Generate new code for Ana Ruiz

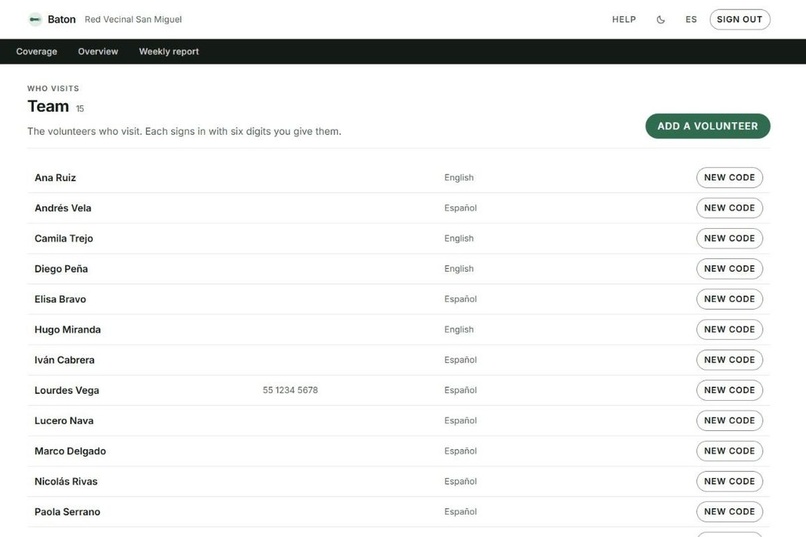729,177
